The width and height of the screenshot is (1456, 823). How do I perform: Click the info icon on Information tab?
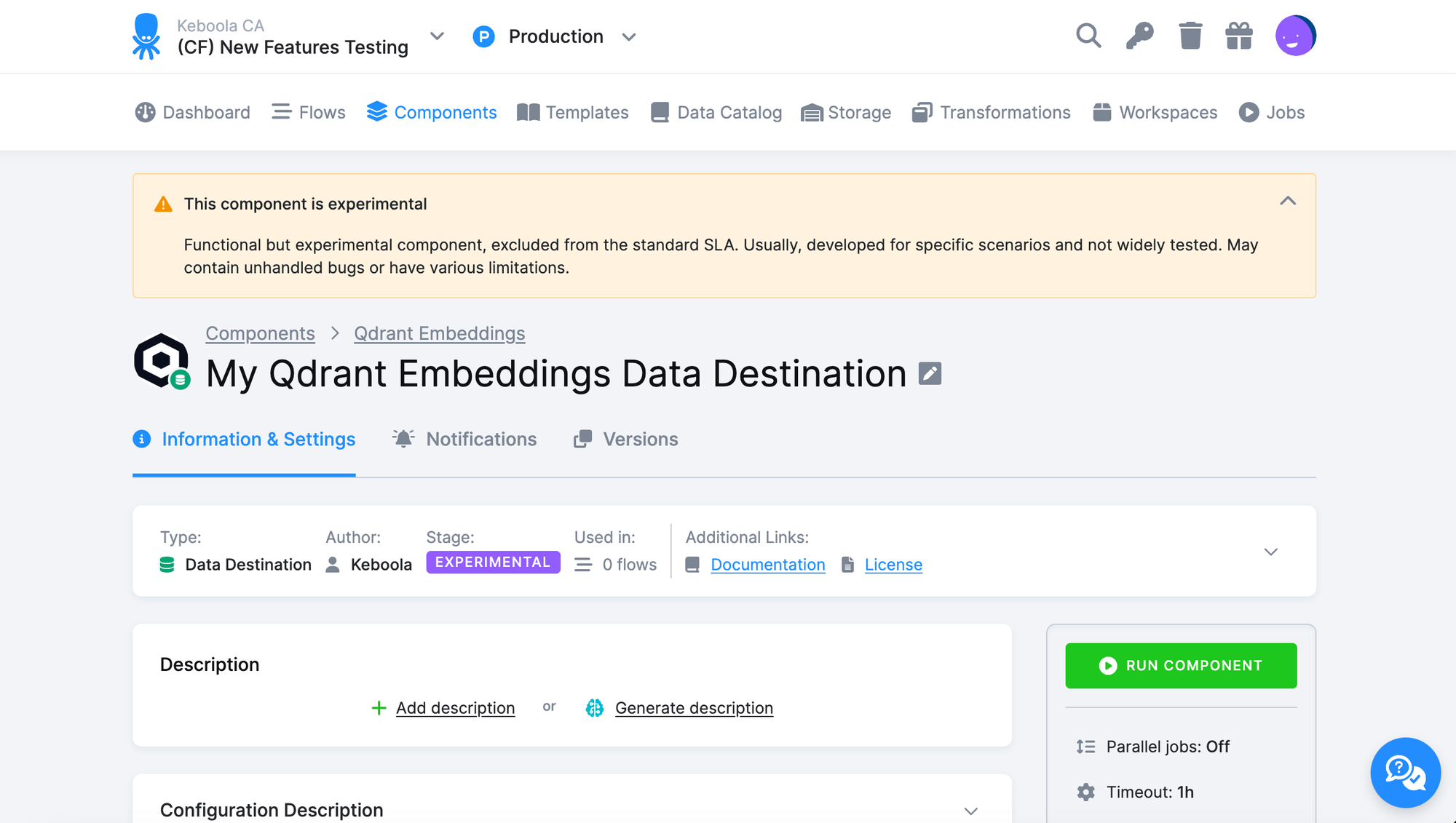tap(141, 439)
